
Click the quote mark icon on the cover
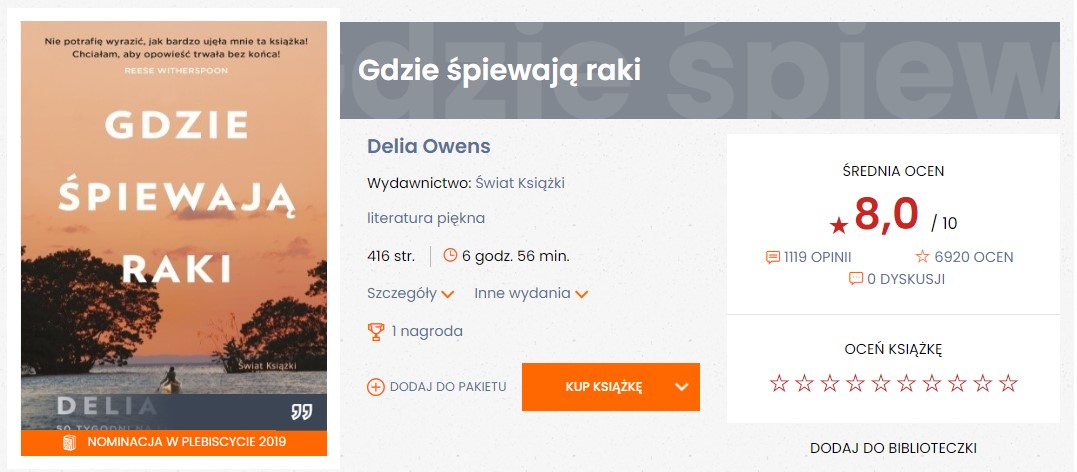pos(302,411)
